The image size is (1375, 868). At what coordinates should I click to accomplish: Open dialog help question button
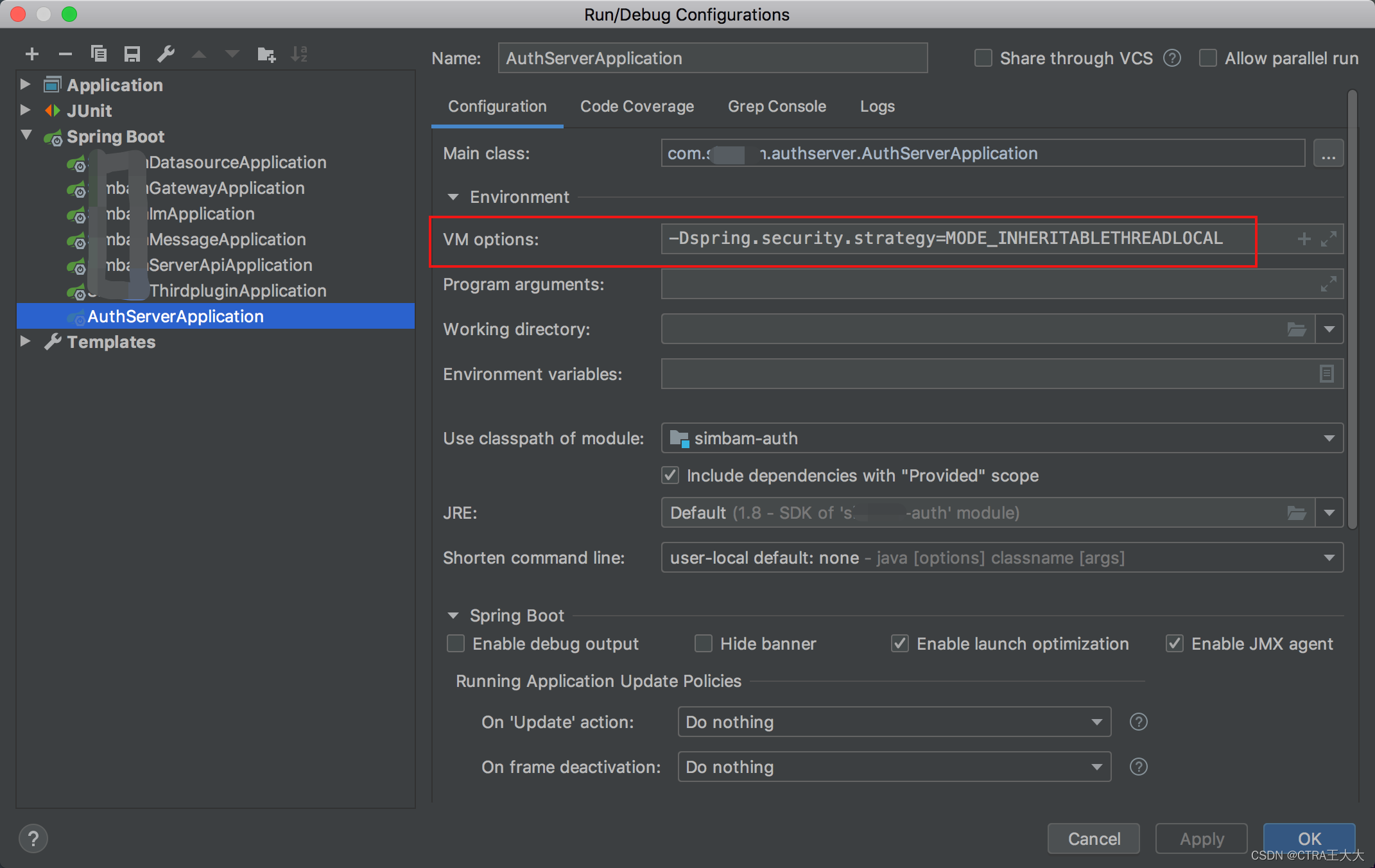coord(33,838)
